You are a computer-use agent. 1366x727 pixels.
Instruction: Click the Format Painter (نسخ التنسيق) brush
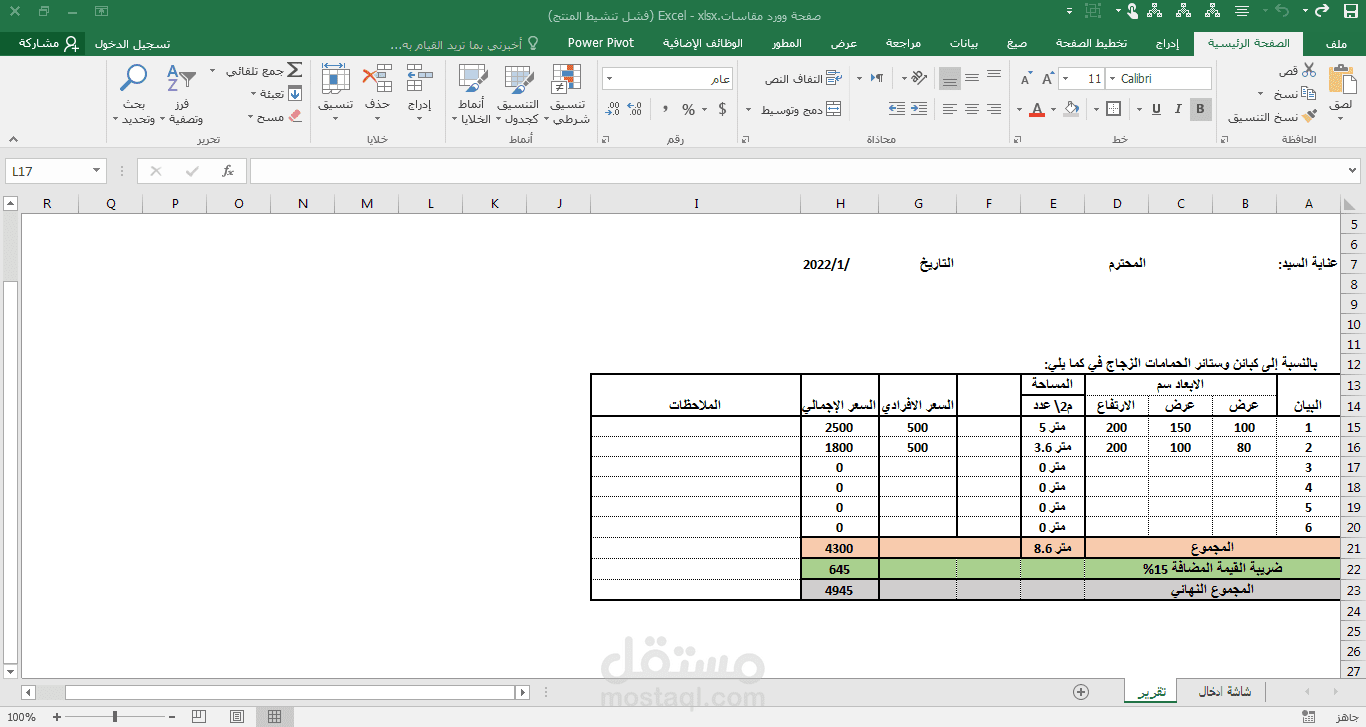pyautogui.click(x=1309, y=117)
